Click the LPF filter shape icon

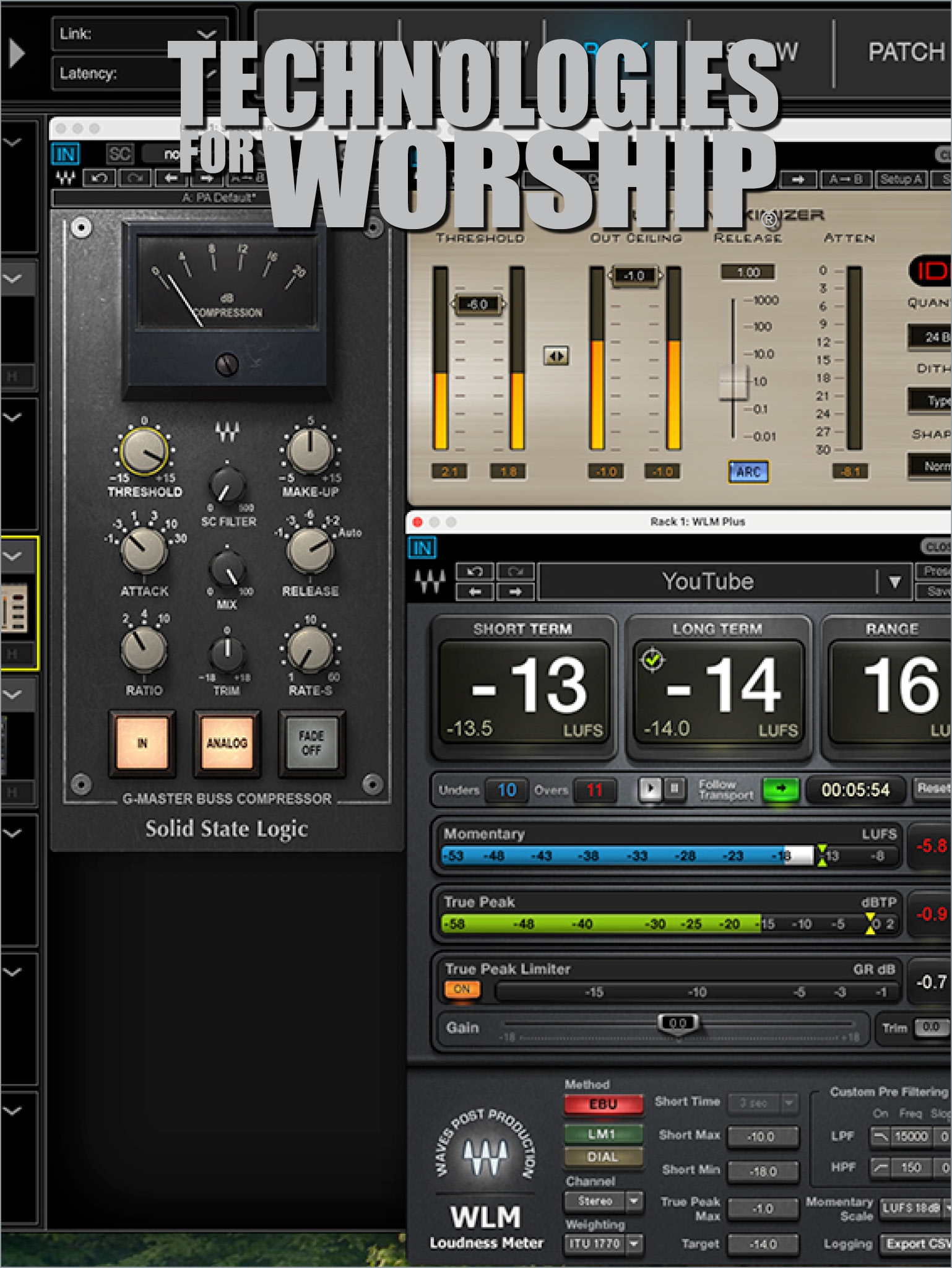tap(880, 1136)
